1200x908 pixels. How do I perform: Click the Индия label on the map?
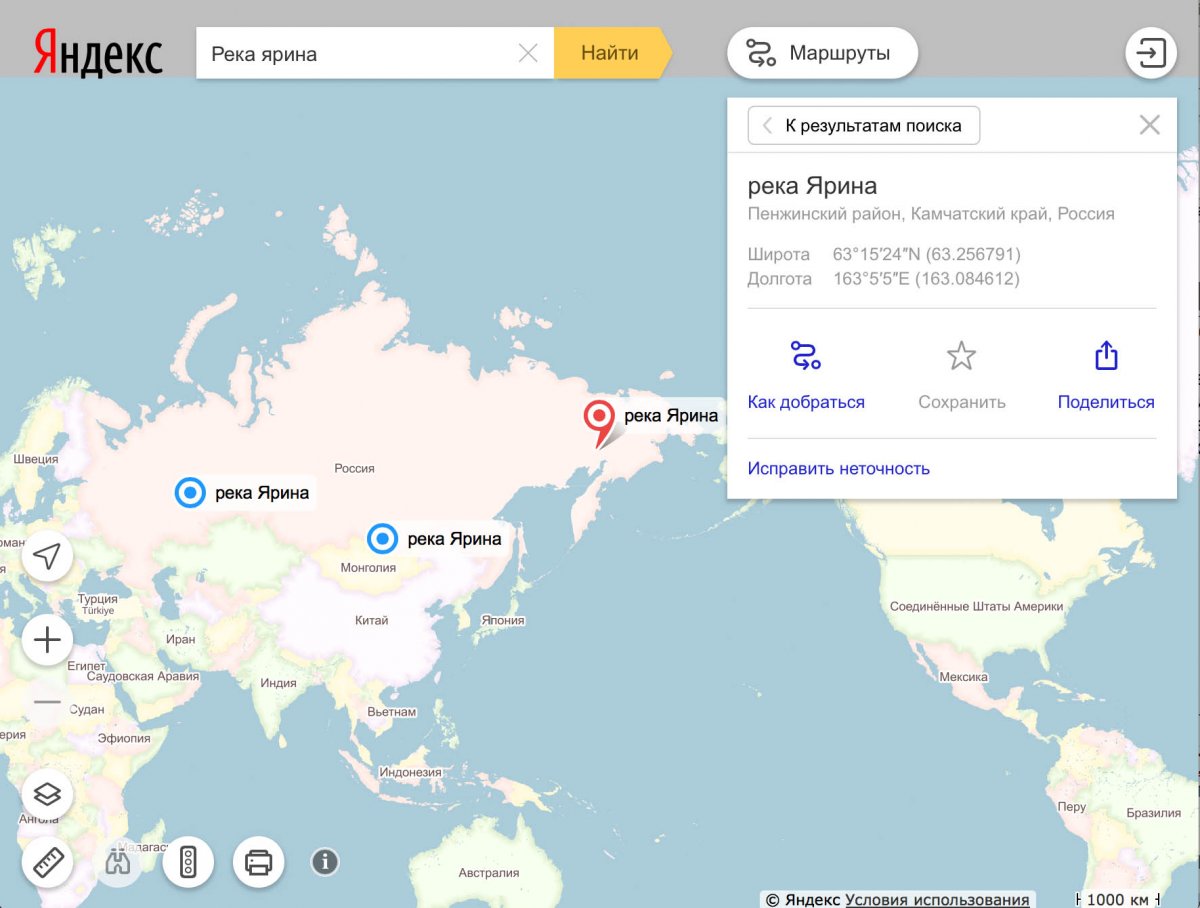click(x=278, y=683)
